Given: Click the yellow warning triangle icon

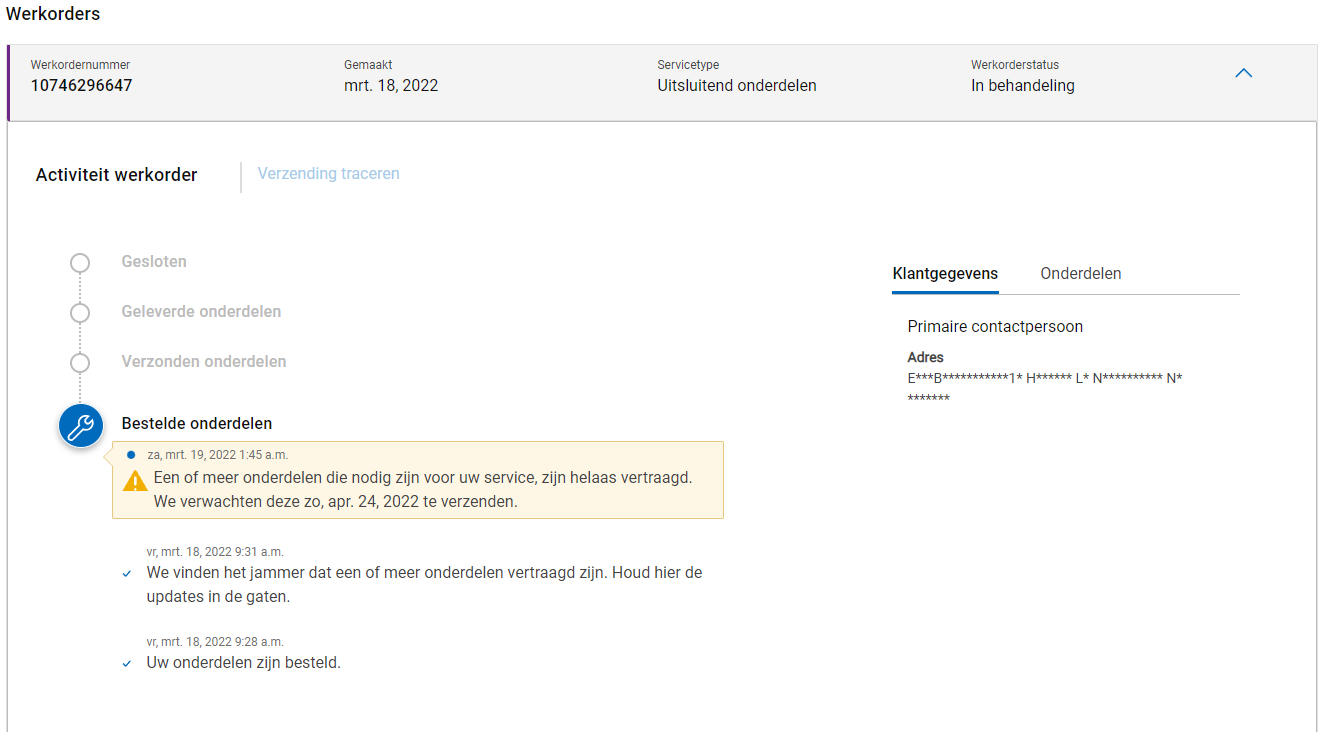Looking at the screenshot, I should (135, 480).
